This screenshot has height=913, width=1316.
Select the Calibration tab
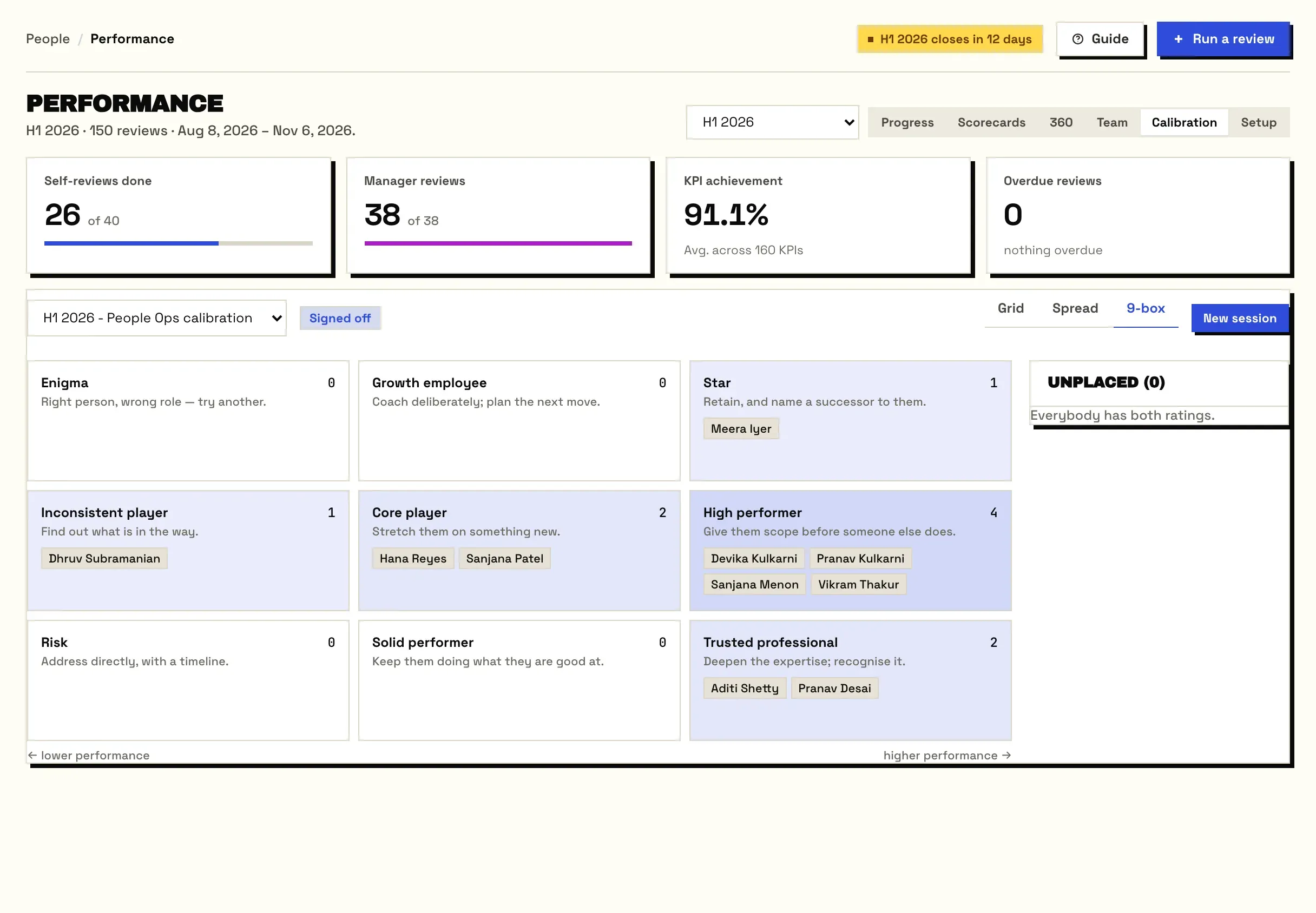click(x=1184, y=122)
